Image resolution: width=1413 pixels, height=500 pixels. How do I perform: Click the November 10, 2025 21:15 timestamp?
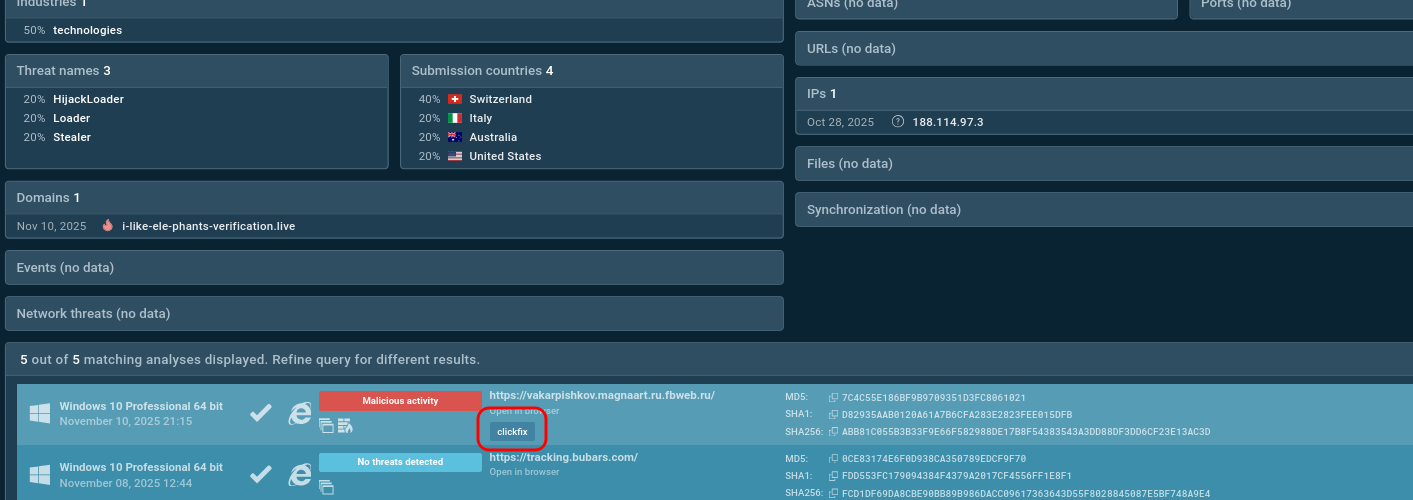126,422
